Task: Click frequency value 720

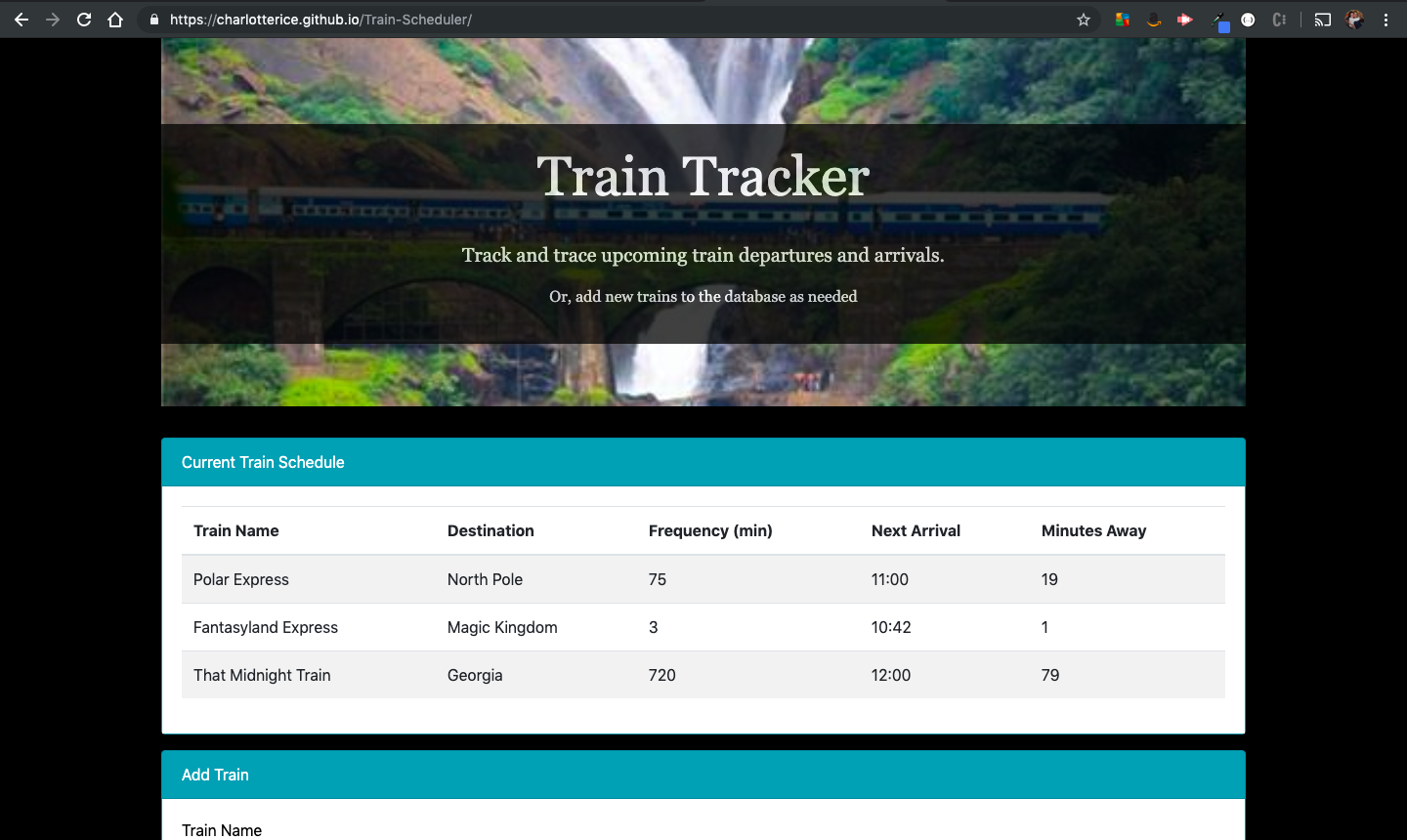Action: pos(662,675)
